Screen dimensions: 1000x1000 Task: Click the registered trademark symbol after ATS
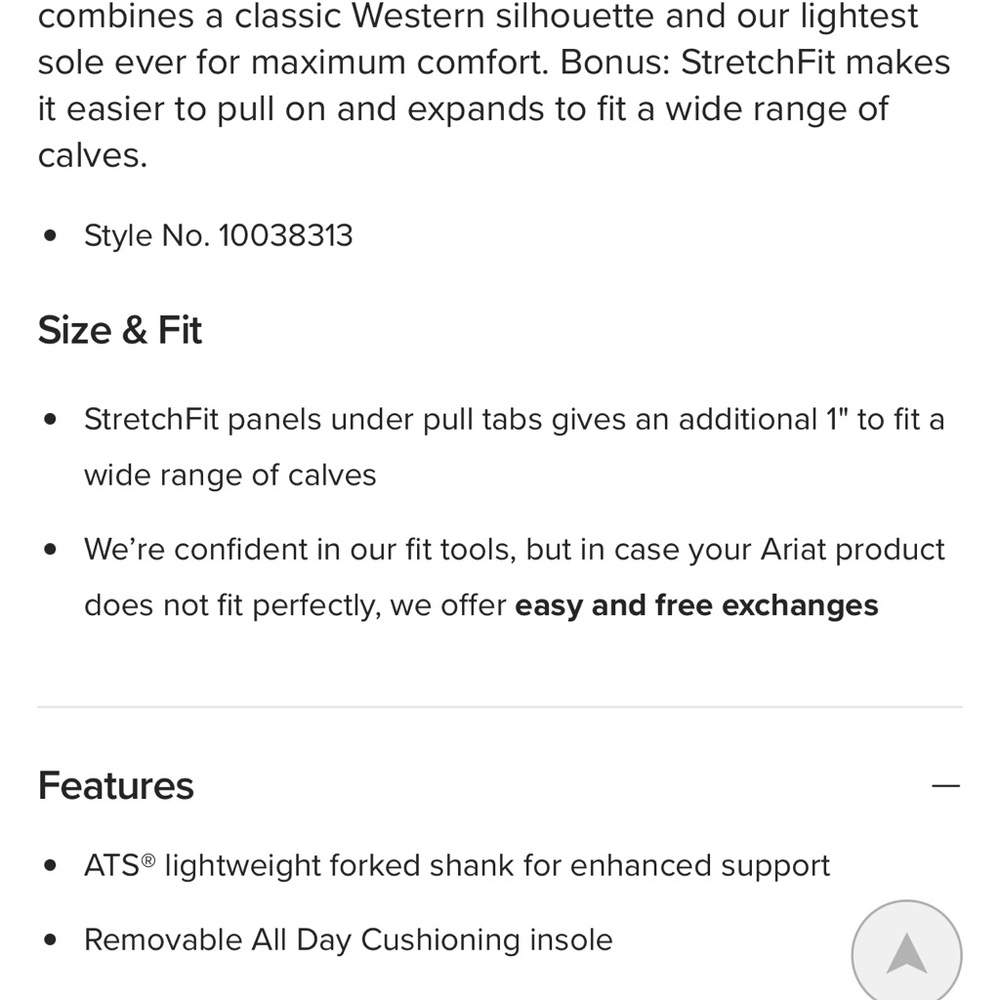[x=148, y=861]
